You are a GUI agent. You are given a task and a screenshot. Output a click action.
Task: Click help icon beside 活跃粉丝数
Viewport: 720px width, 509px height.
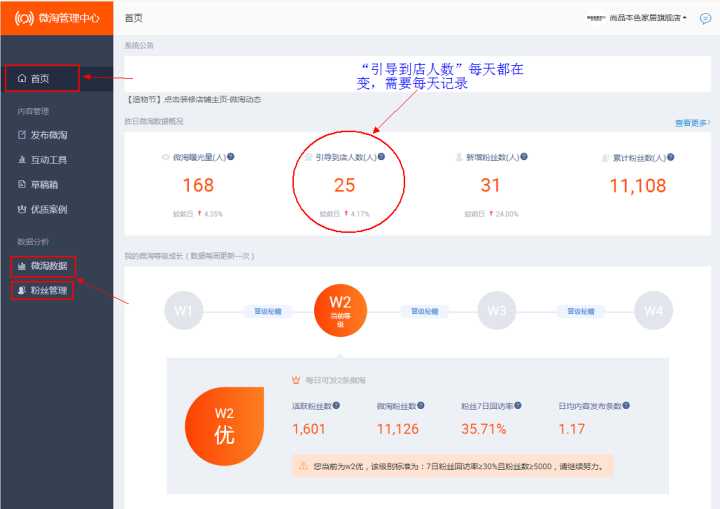pos(336,406)
